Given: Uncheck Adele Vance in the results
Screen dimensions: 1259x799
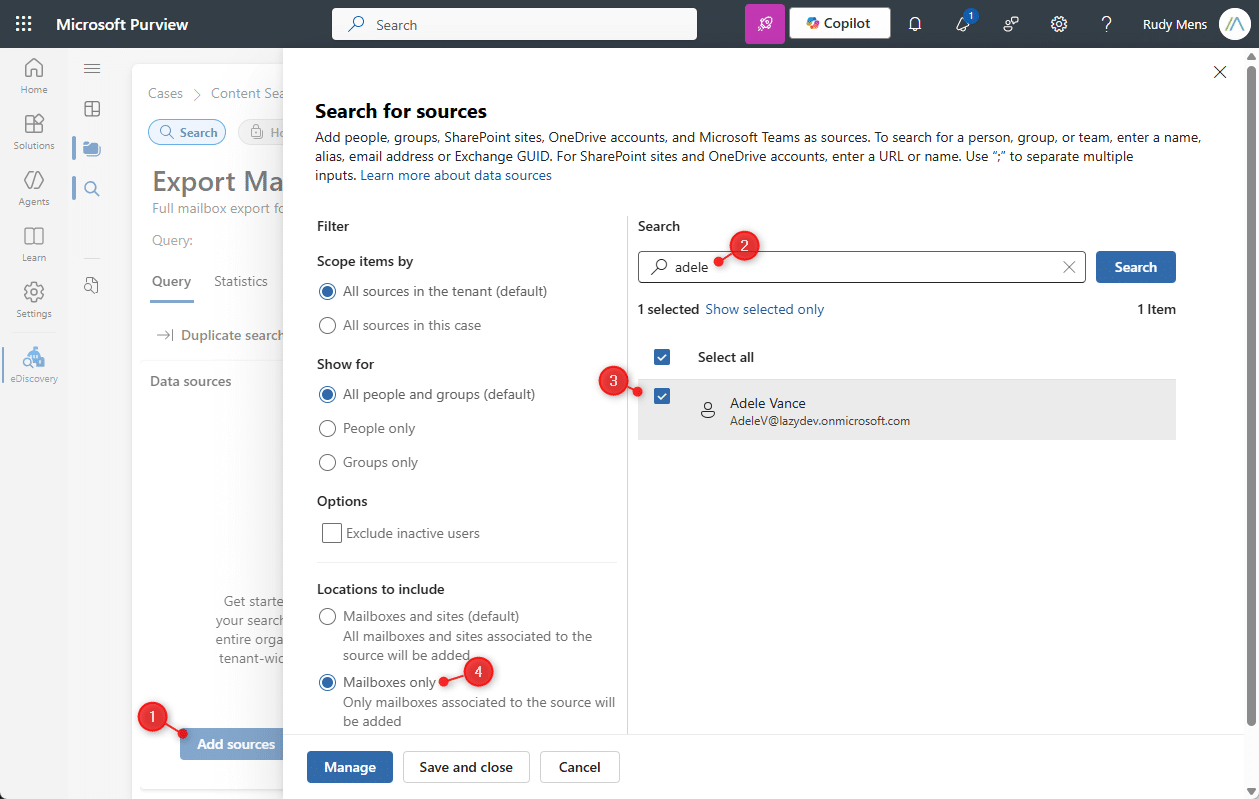Looking at the screenshot, I should [x=662, y=396].
